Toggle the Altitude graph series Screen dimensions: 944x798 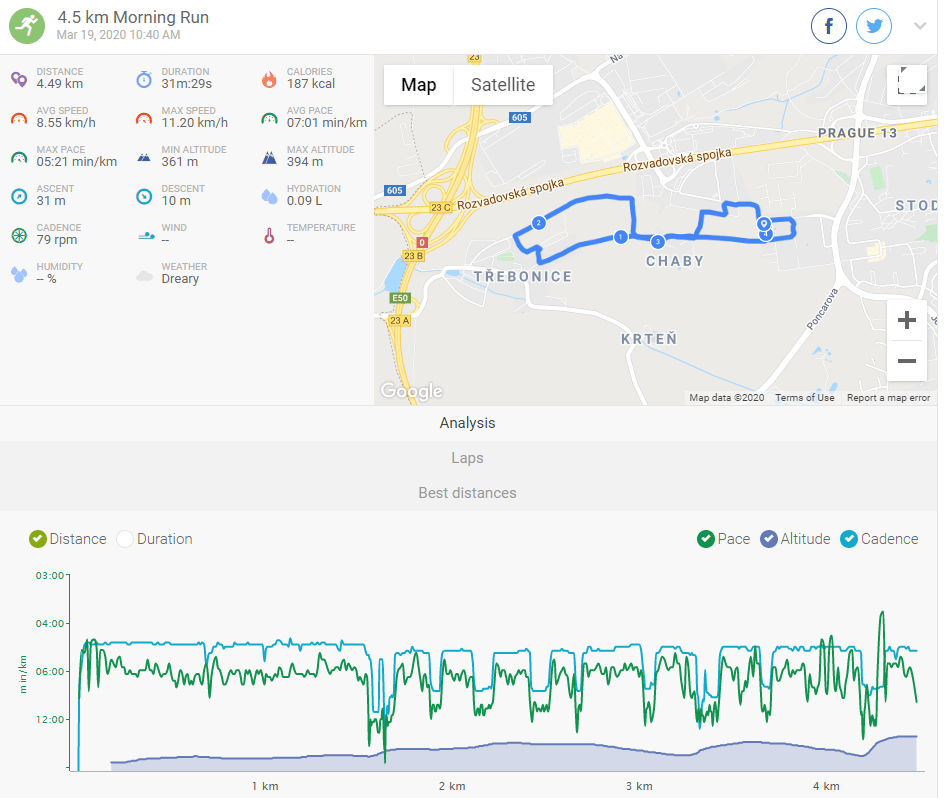pos(769,539)
